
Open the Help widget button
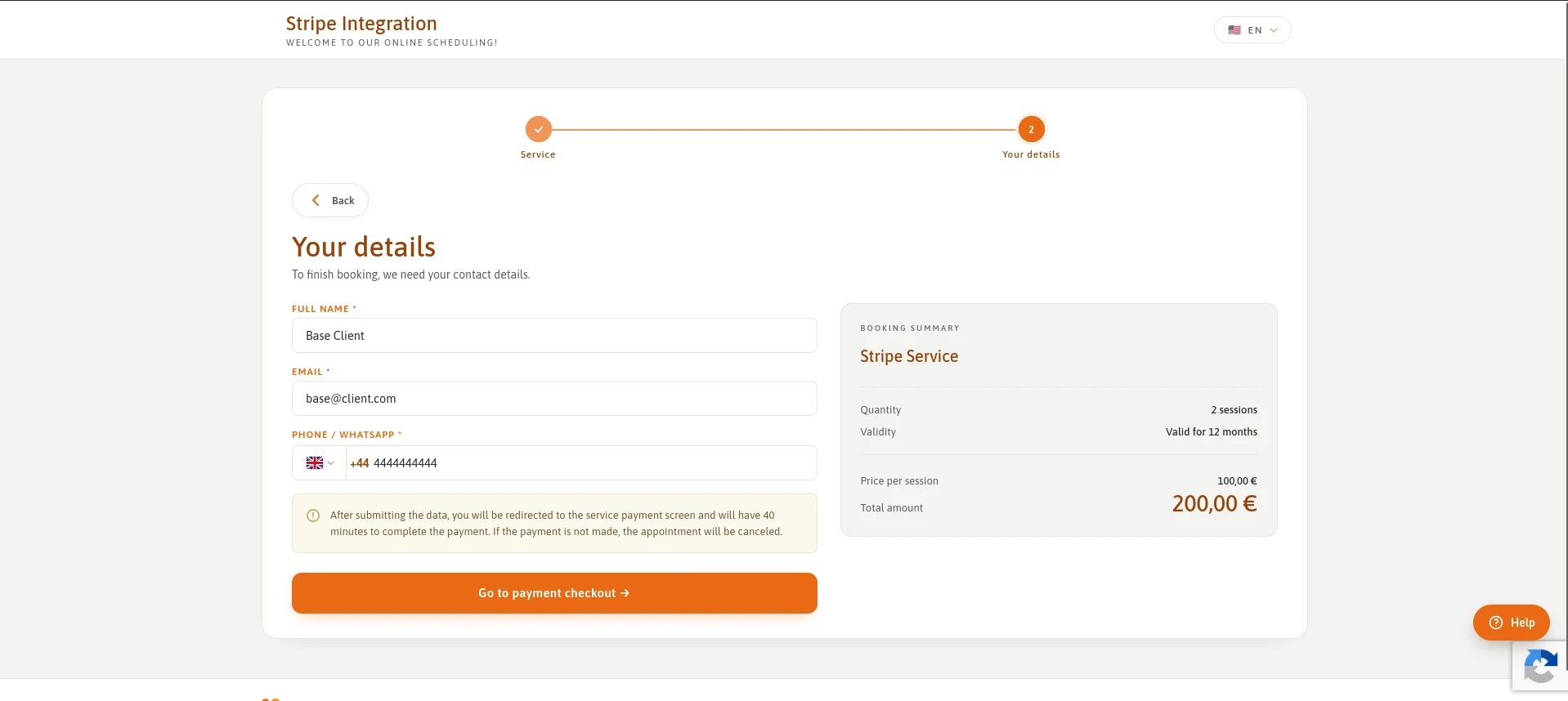pyautogui.click(x=1512, y=623)
